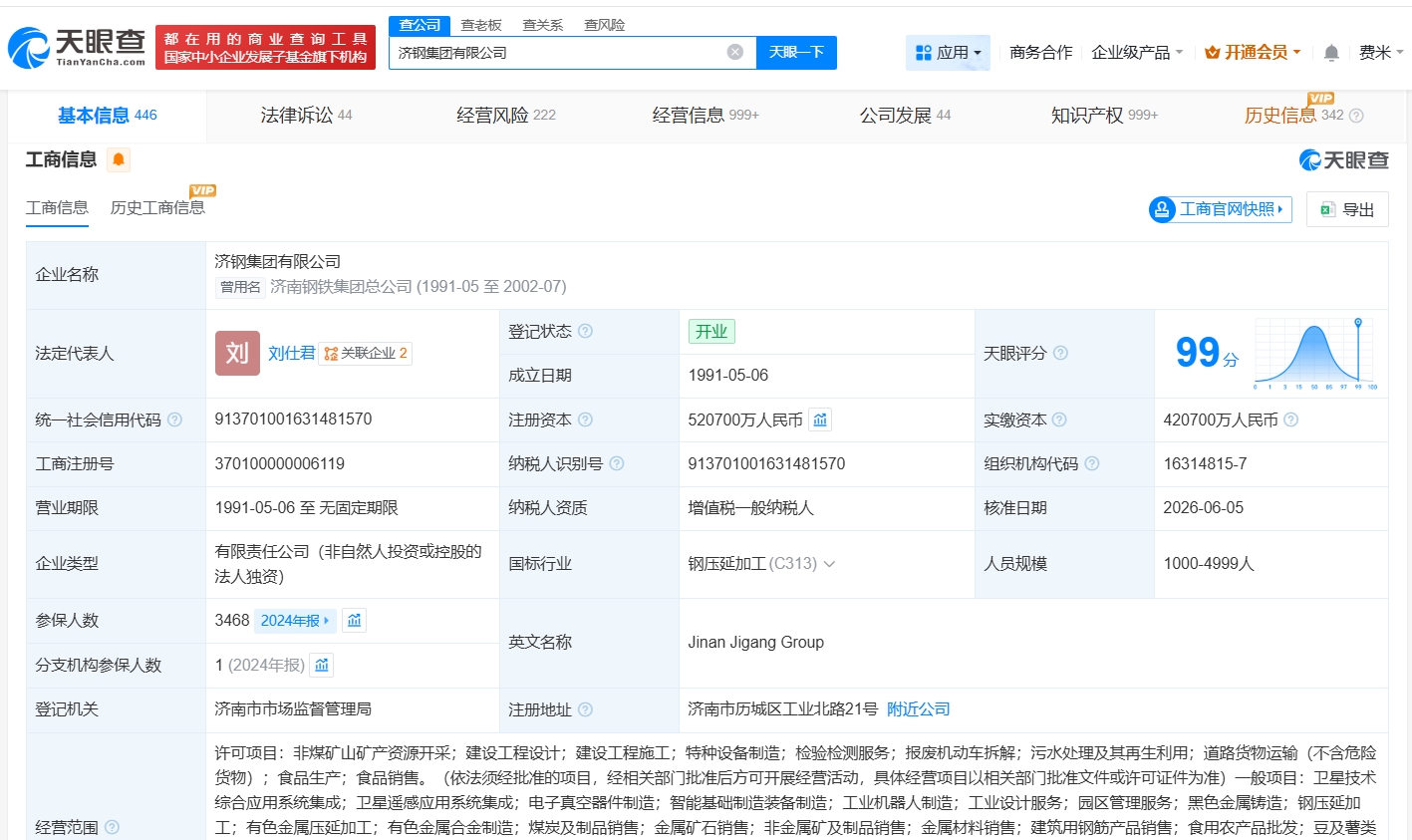Select the 历史工商信息 sub-tab

(x=157, y=207)
